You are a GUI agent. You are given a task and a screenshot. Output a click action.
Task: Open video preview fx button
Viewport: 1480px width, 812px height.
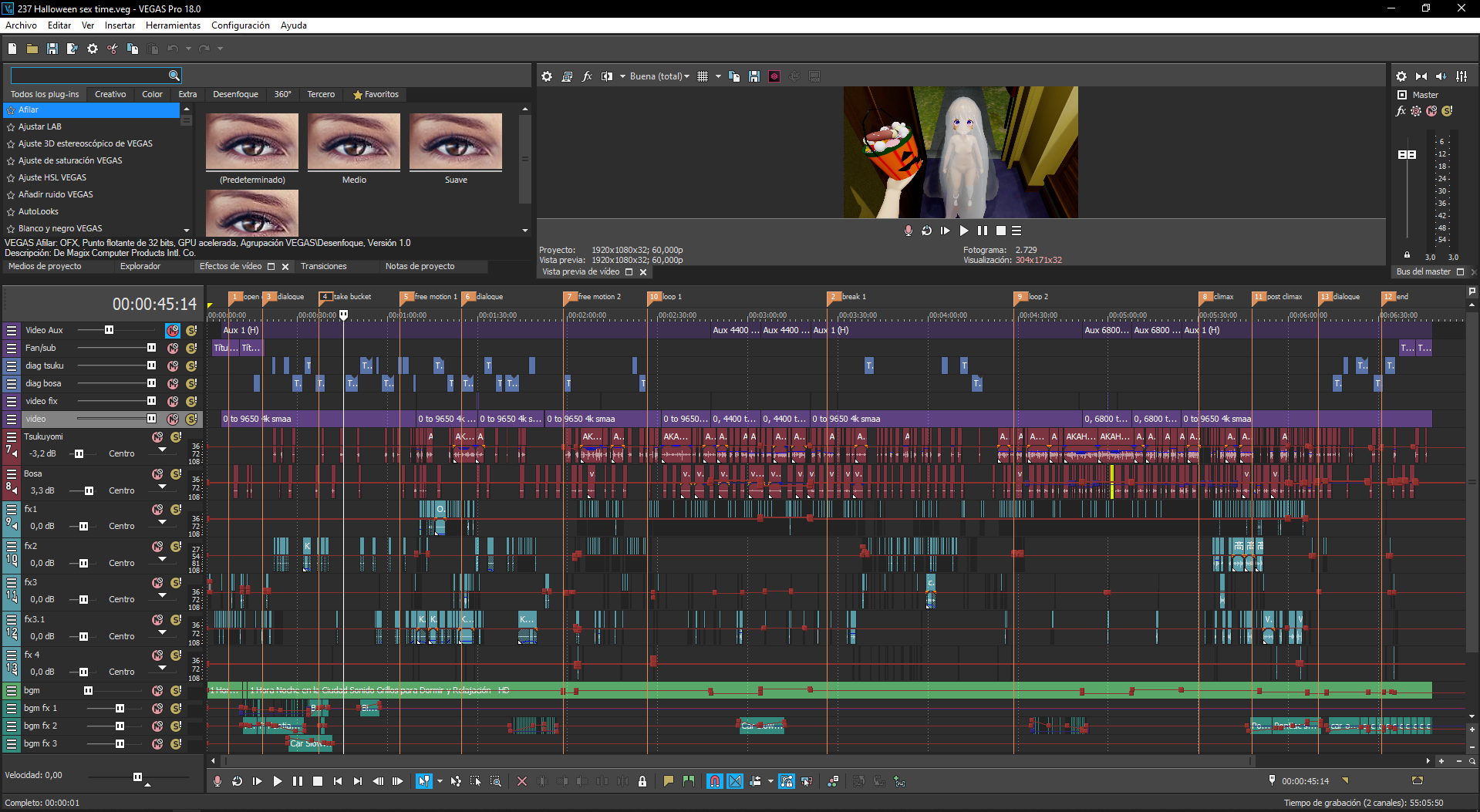[x=587, y=76]
